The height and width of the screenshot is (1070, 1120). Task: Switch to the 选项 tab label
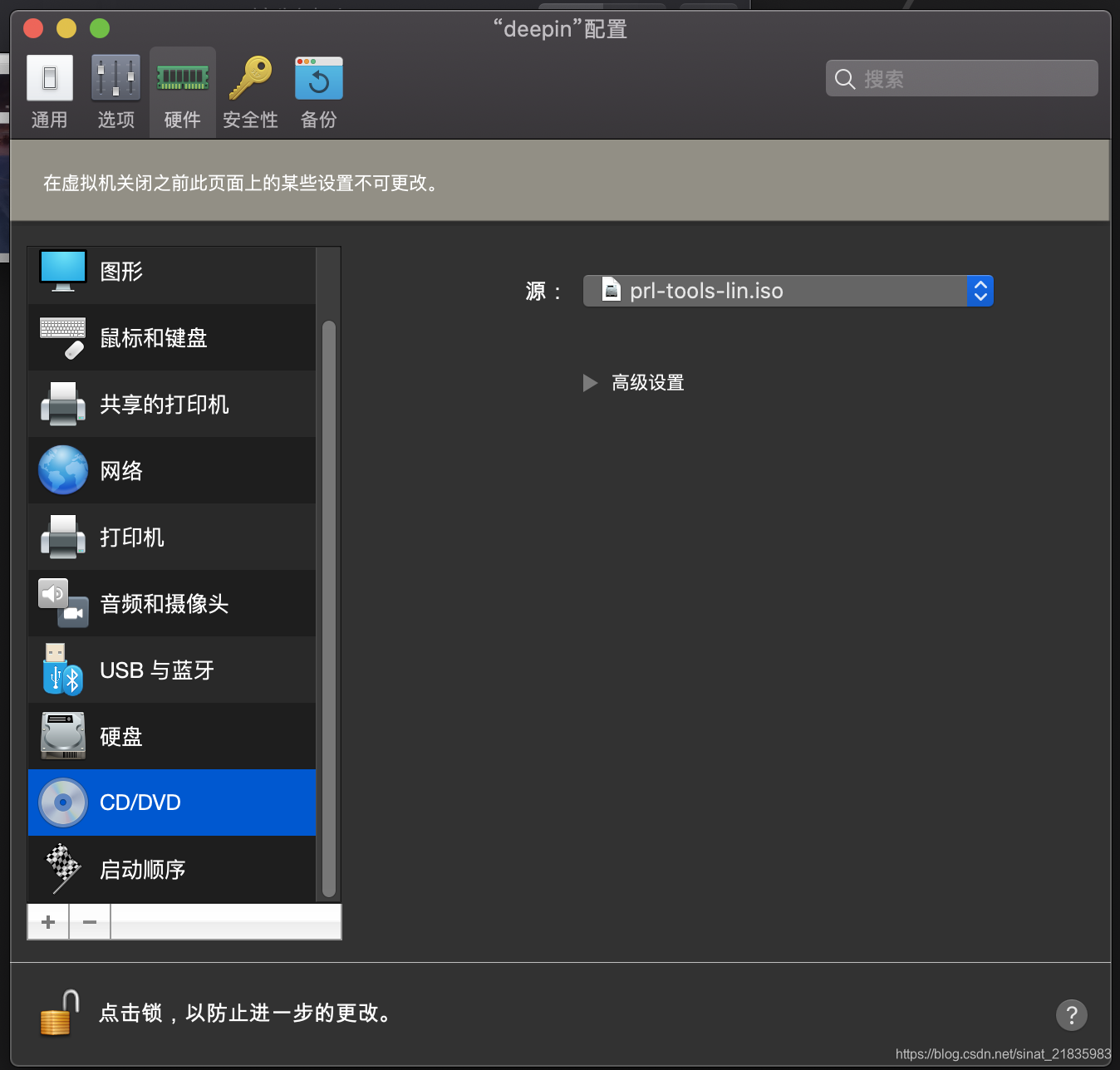[116, 120]
